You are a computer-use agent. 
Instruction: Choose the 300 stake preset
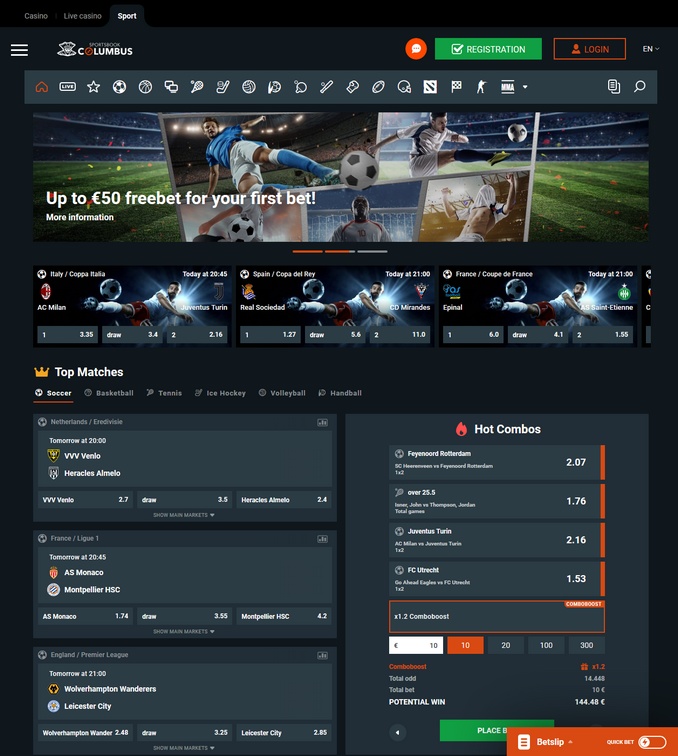click(586, 645)
